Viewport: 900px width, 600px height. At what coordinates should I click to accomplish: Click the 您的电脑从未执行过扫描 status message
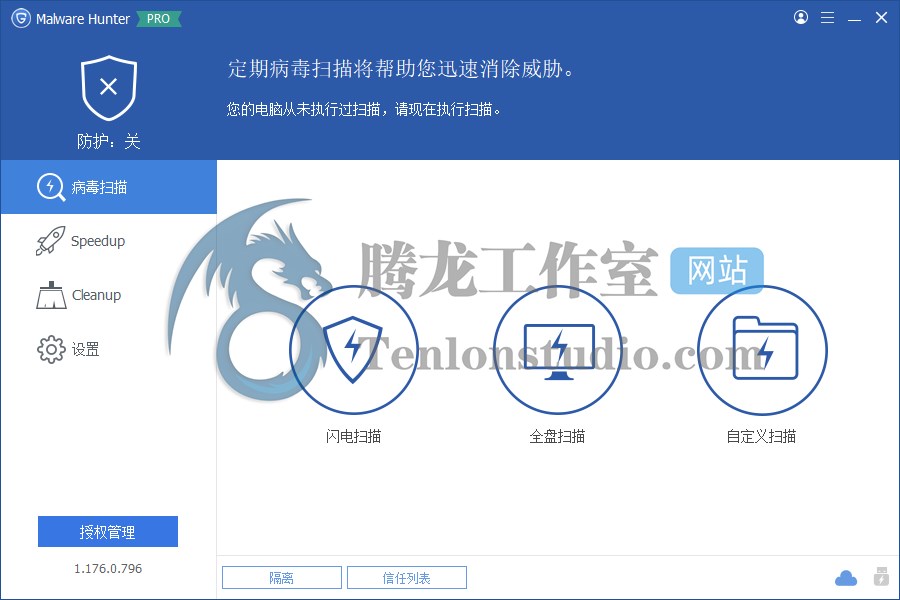[x=363, y=109]
